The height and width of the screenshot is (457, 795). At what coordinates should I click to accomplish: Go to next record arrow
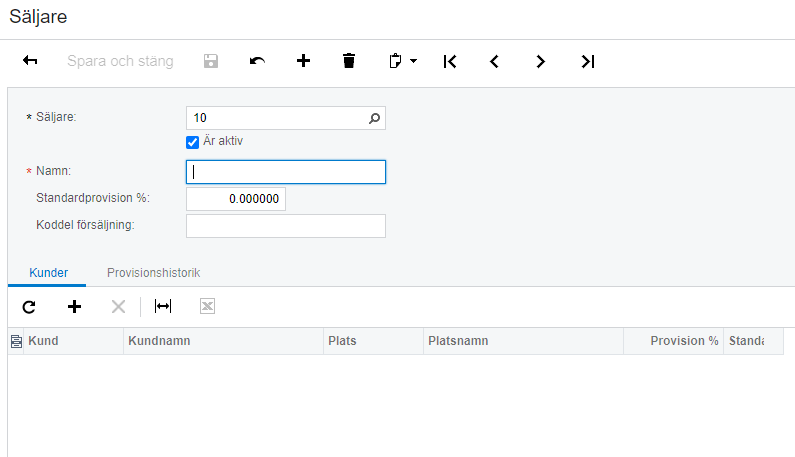tap(541, 61)
